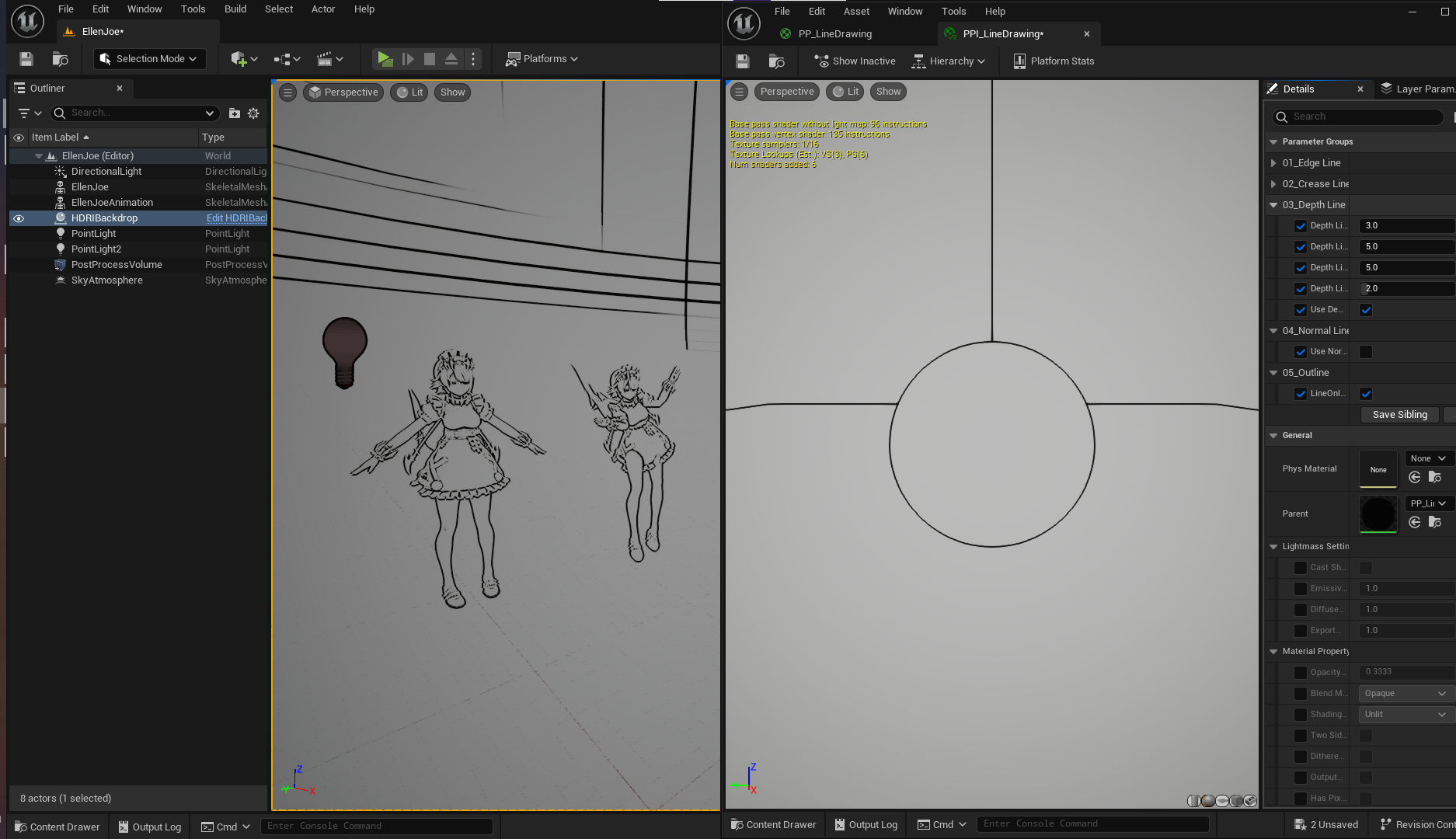1456x839 pixels.
Task: Click the 2 Unsaved button
Action: point(1326,824)
